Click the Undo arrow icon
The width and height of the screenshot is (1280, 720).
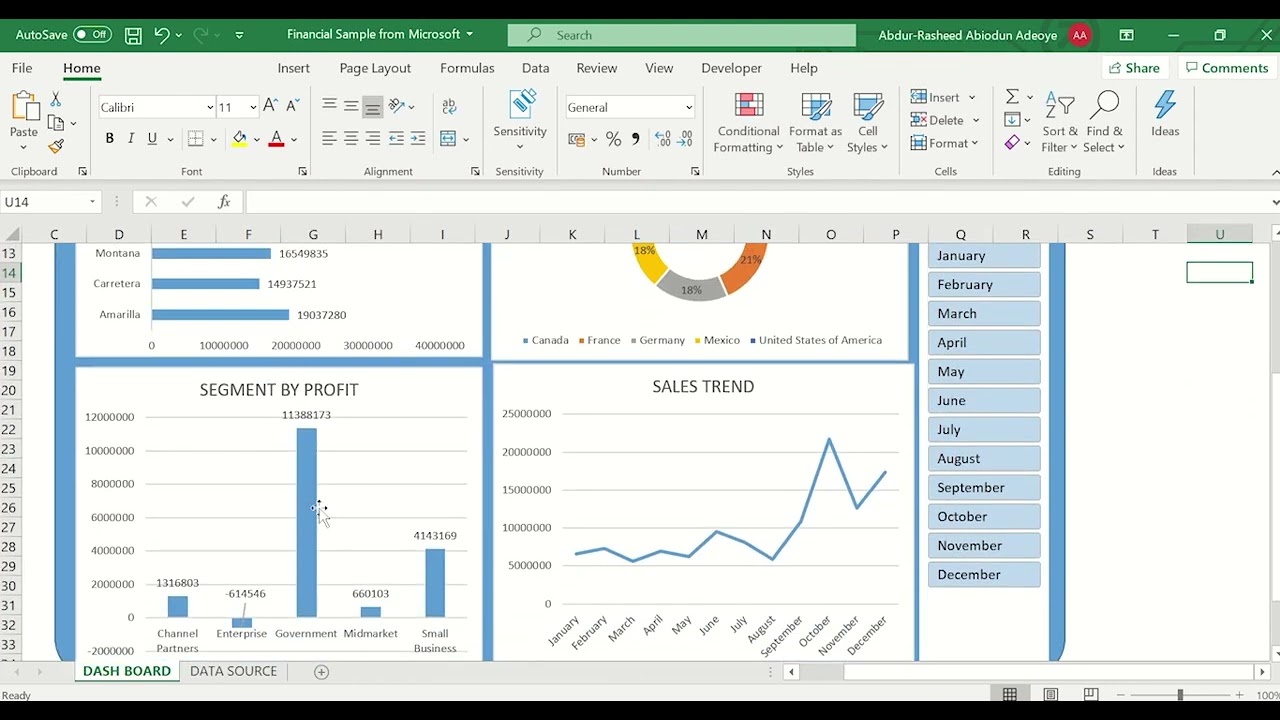click(x=161, y=35)
